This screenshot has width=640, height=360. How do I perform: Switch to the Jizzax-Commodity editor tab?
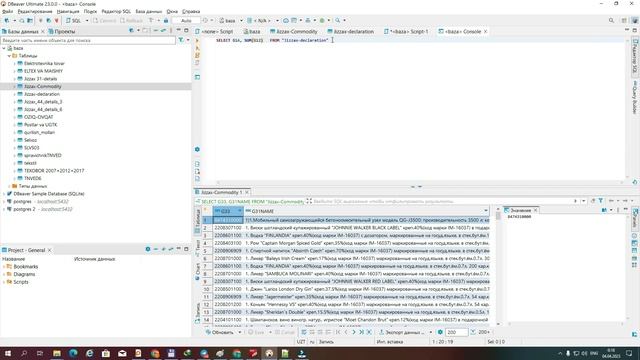click(293, 31)
